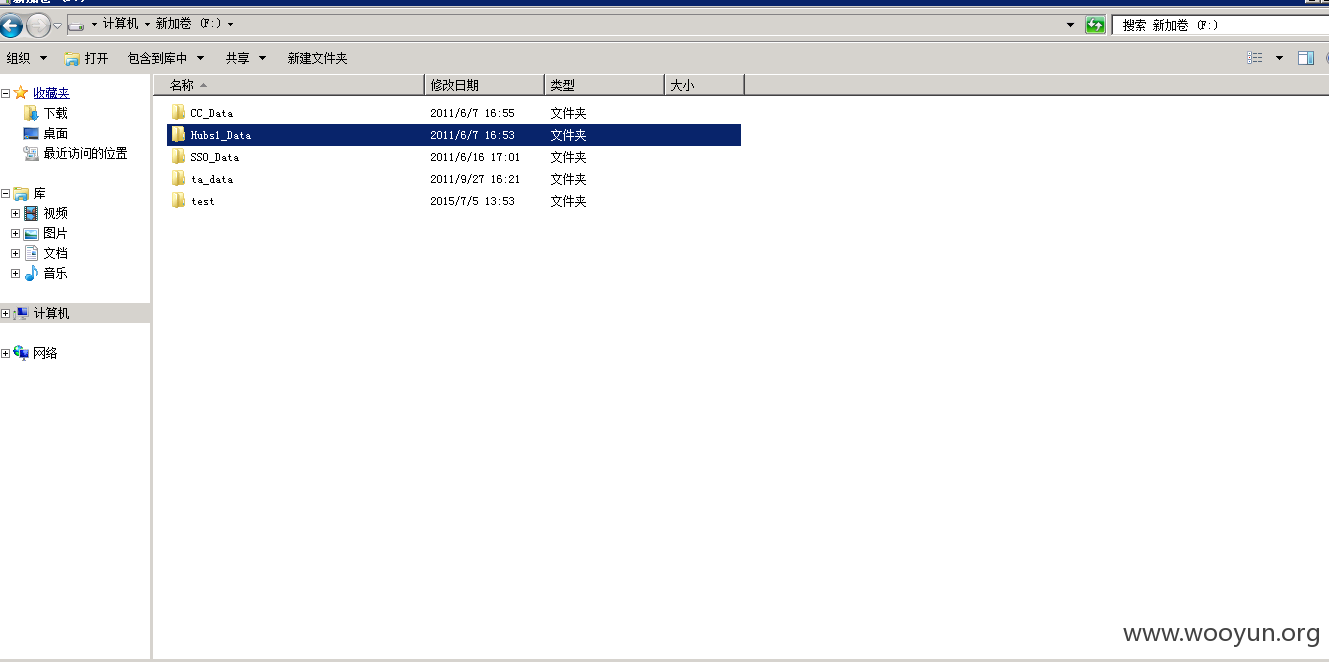This screenshot has height=662, width=1329.
Task: Click the 下载 folder icon
Action: pyautogui.click(x=31, y=113)
